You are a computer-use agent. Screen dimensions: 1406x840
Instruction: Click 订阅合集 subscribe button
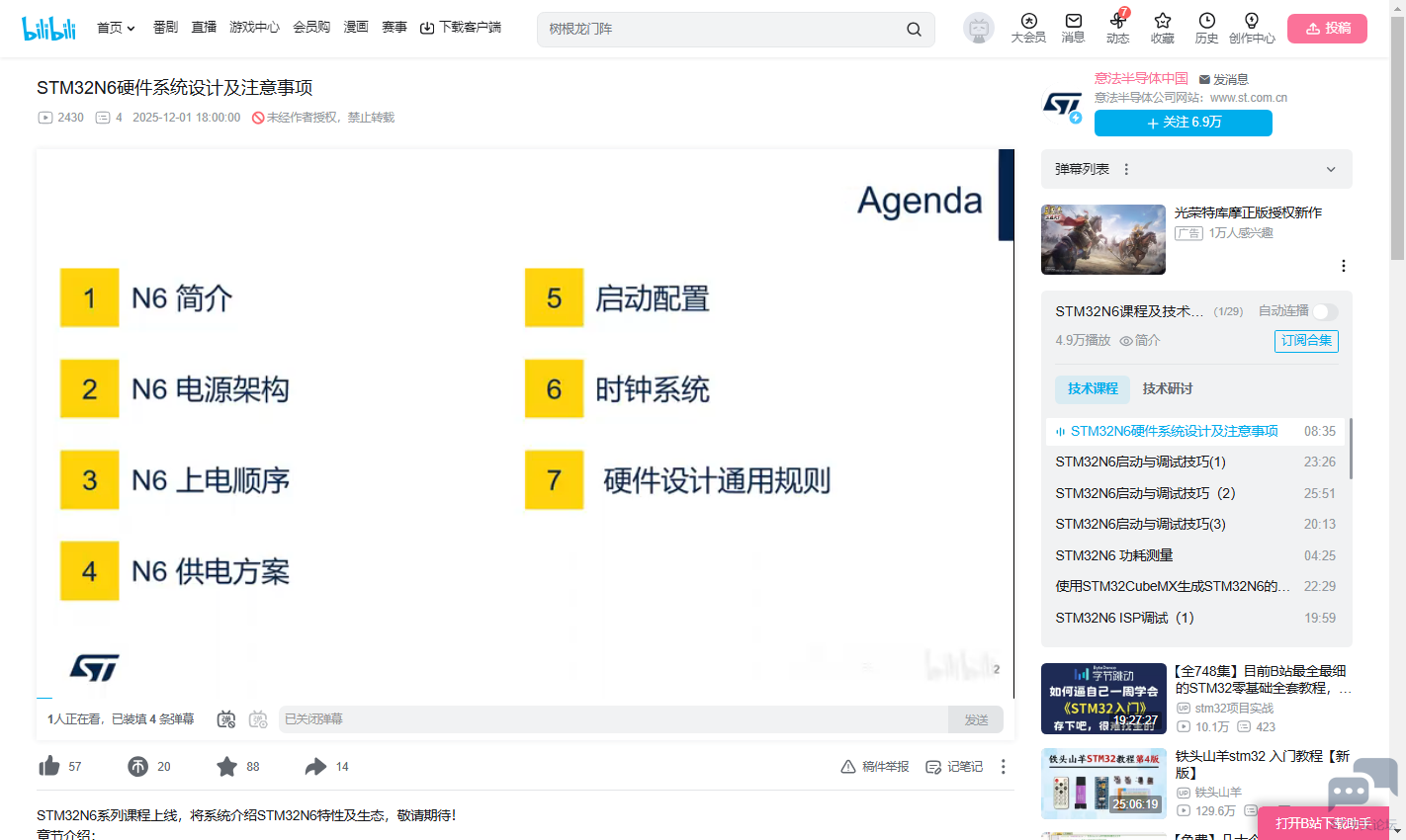(1306, 341)
